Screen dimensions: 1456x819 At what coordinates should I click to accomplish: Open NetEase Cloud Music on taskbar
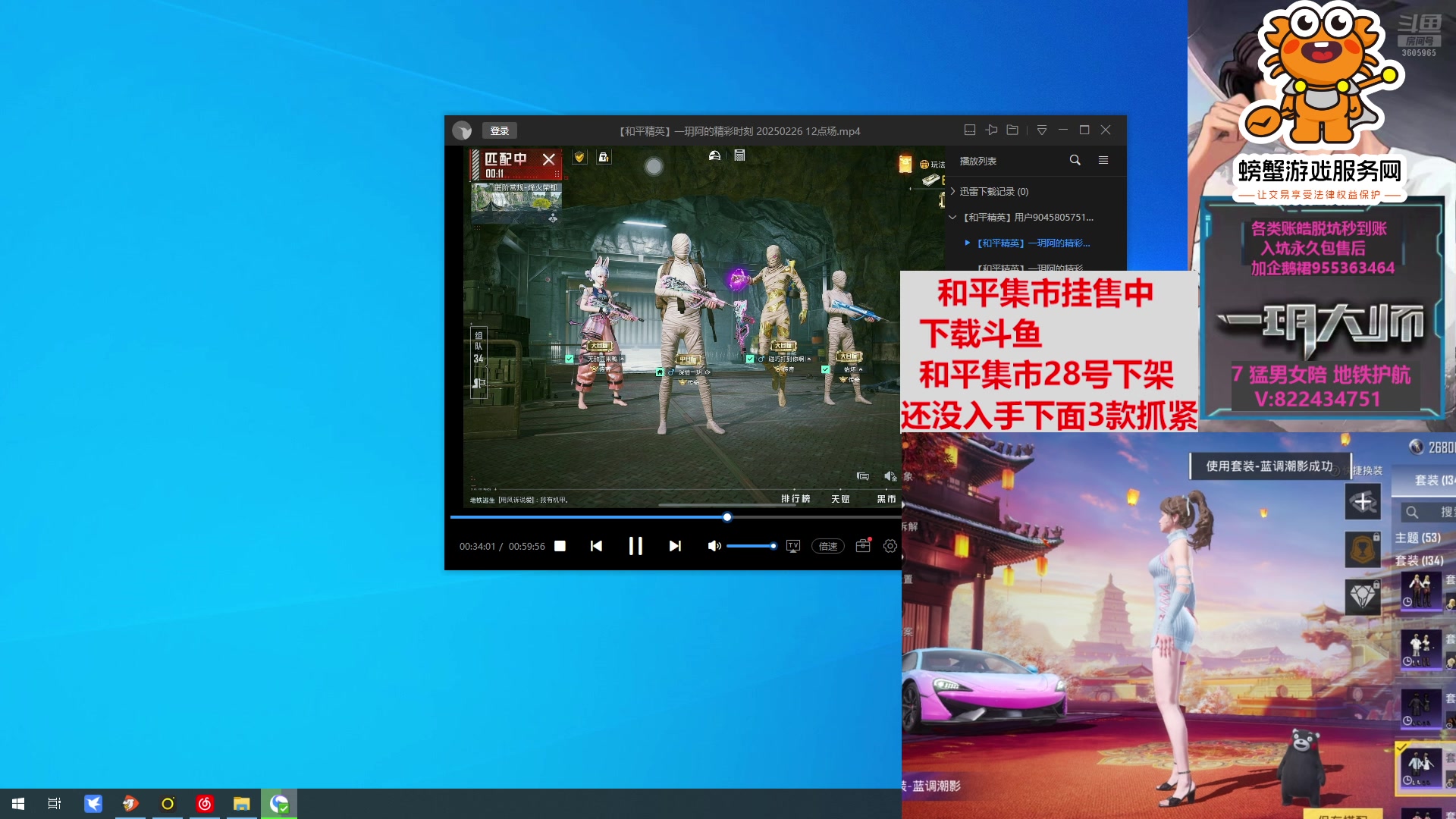point(205,804)
